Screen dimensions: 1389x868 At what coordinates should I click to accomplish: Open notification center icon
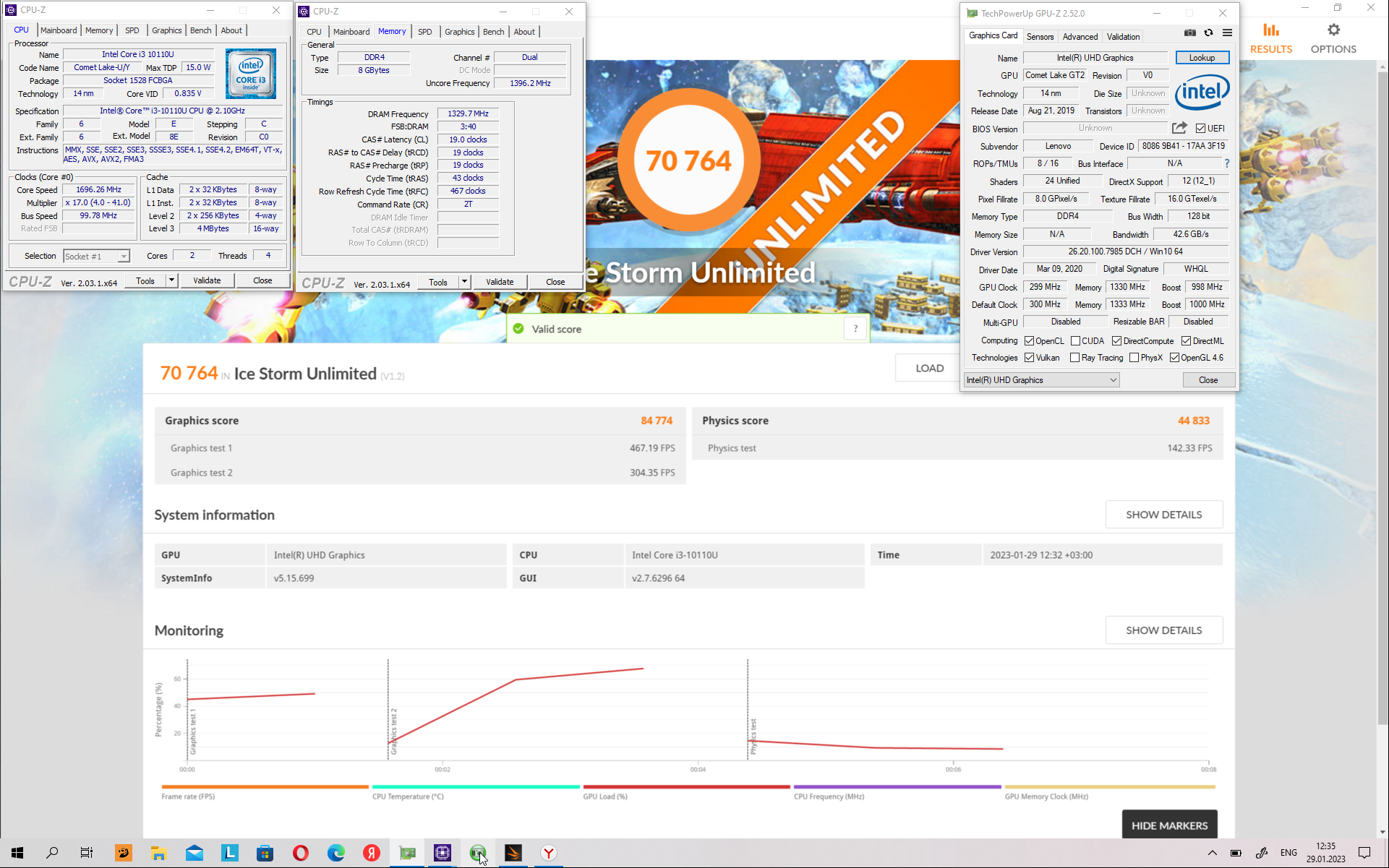point(1364,853)
